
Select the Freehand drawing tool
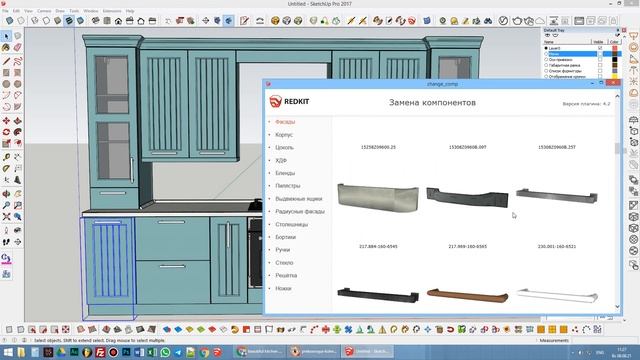(18, 61)
